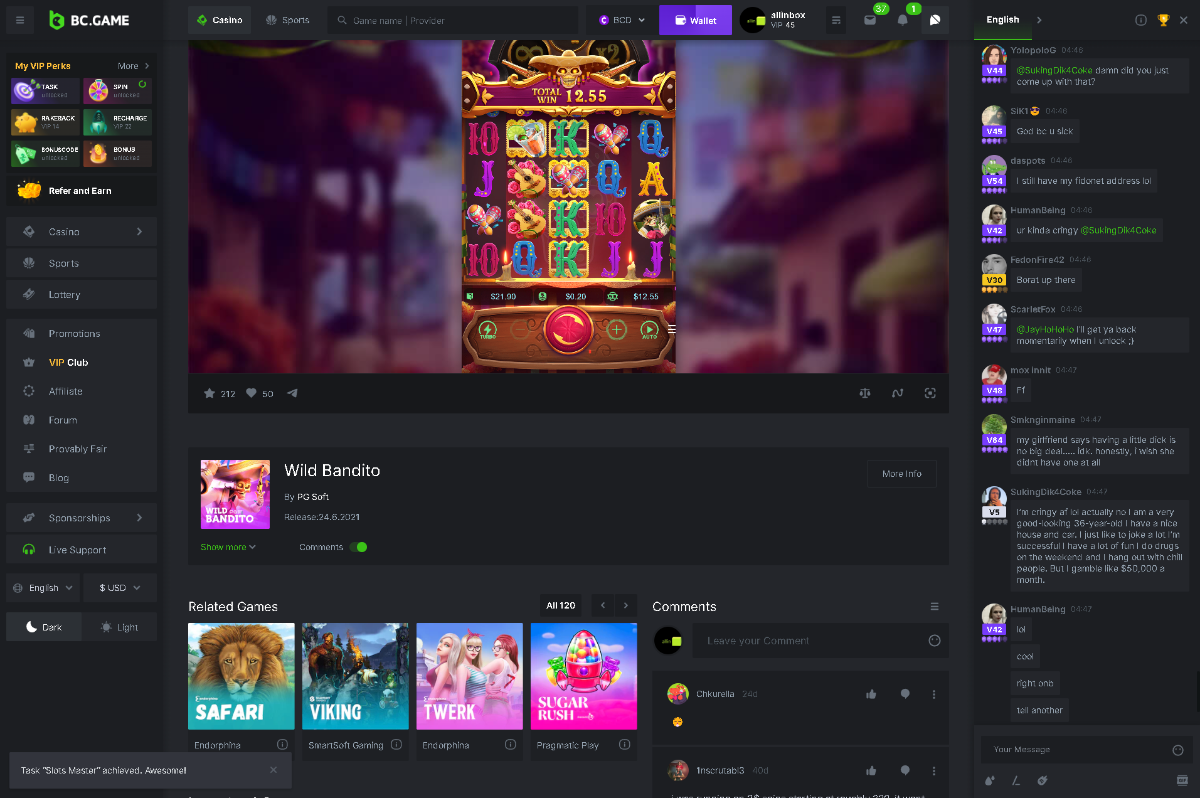Click the hamburger menu icon in header

tap(20, 20)
